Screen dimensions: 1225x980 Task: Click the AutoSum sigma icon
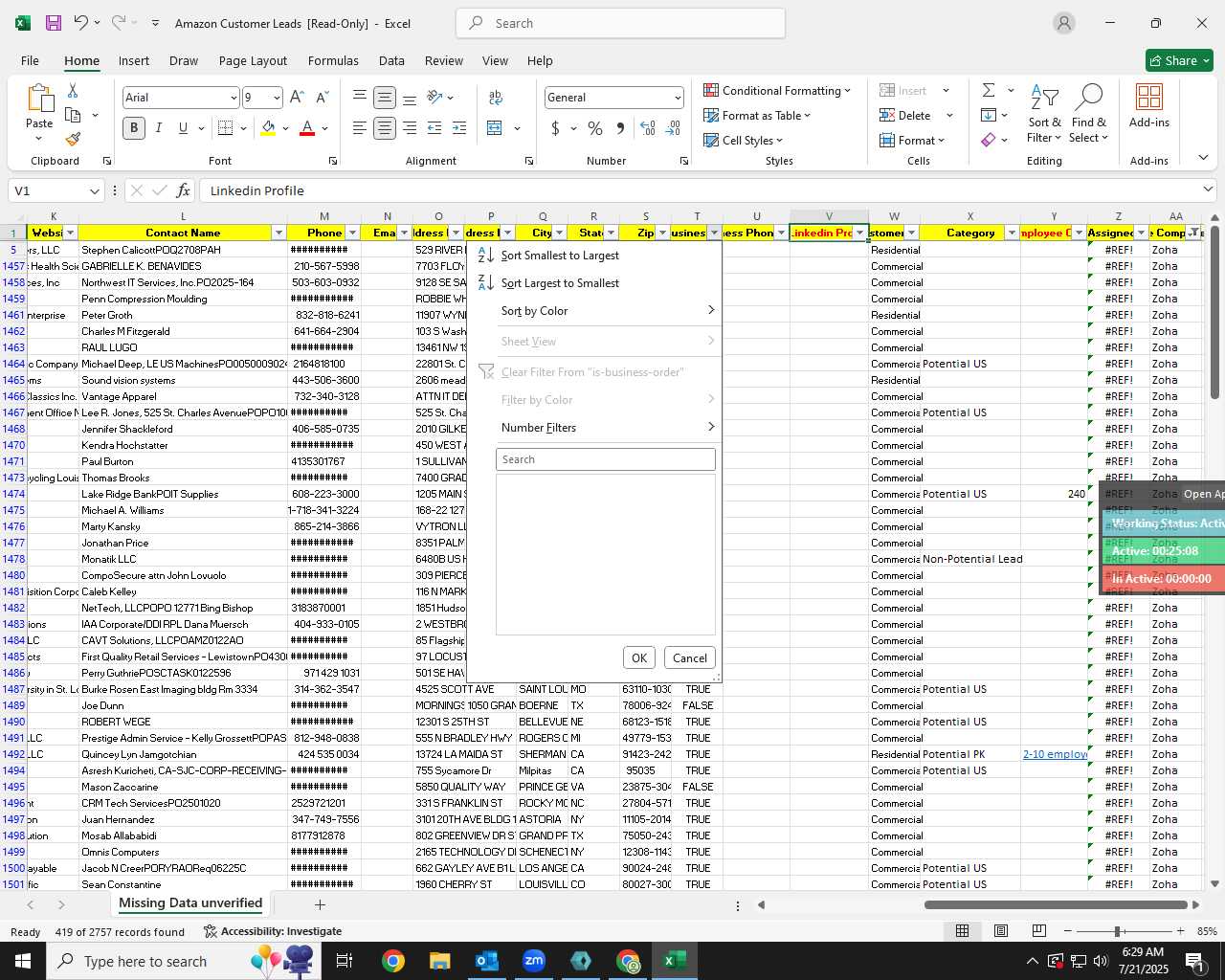[x=989, y=90]
